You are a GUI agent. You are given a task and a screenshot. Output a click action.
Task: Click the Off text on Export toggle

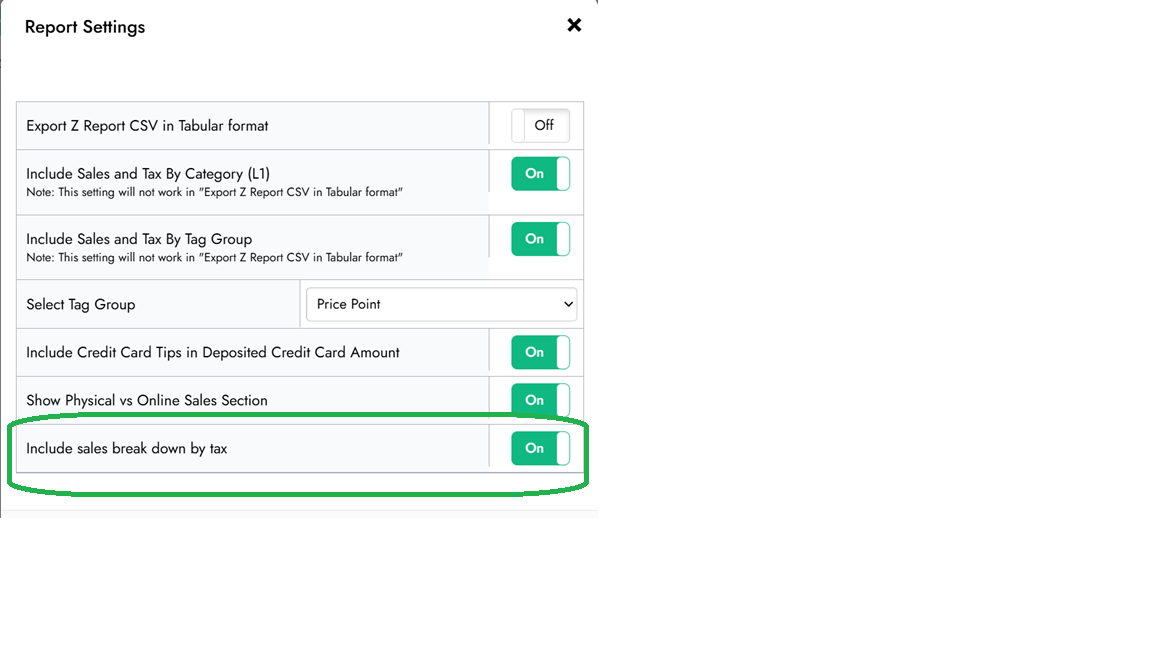[544, 126]
